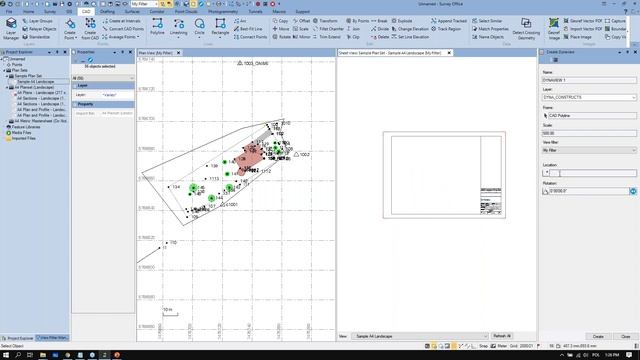The height and width of the screenshot is (360, 640).
Task: Collapse the A4 Planset (Landscape) node
Action: 7,87
